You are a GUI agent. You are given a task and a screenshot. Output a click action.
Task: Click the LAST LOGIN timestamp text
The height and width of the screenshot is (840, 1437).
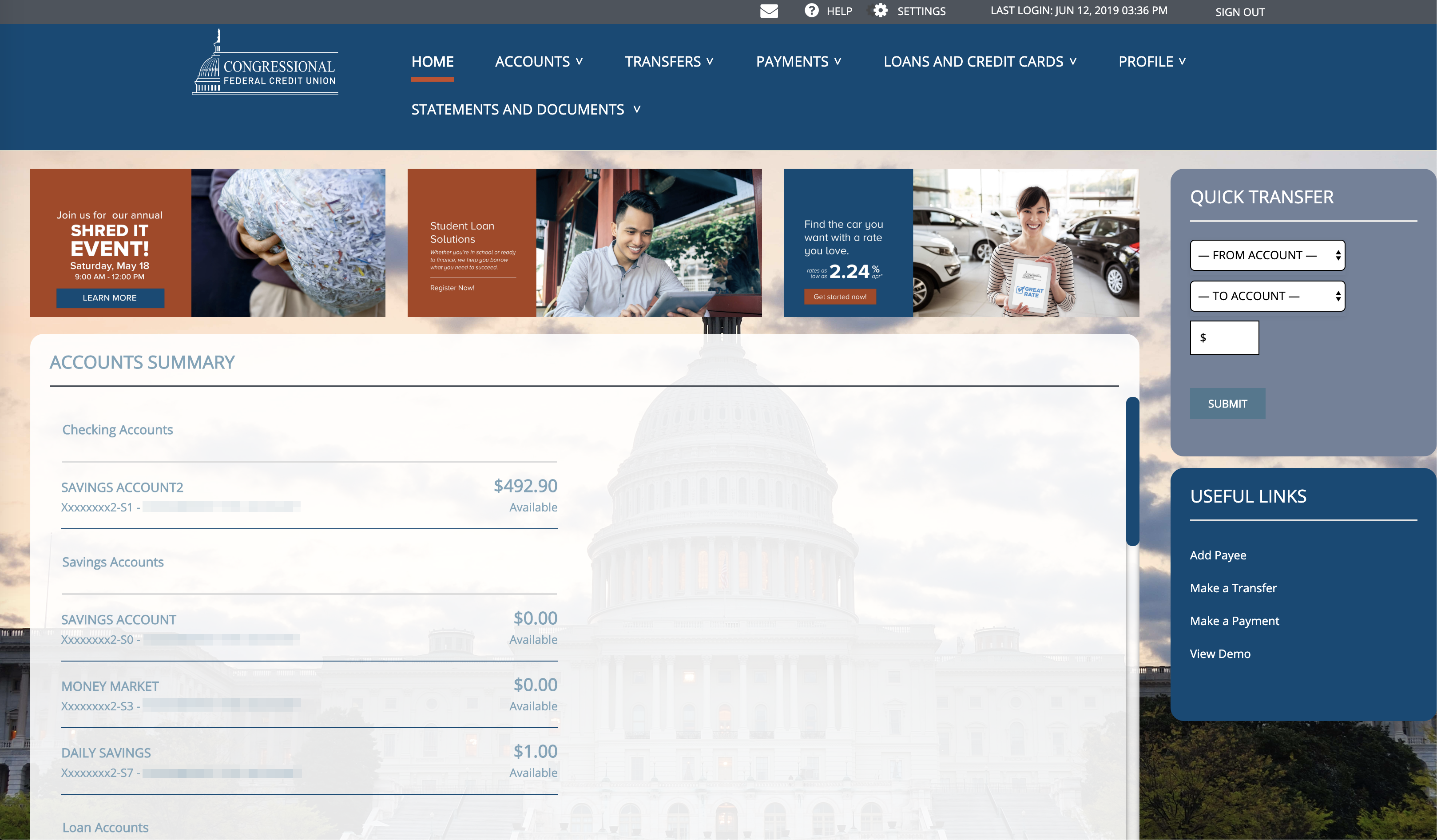point(1079,11)
